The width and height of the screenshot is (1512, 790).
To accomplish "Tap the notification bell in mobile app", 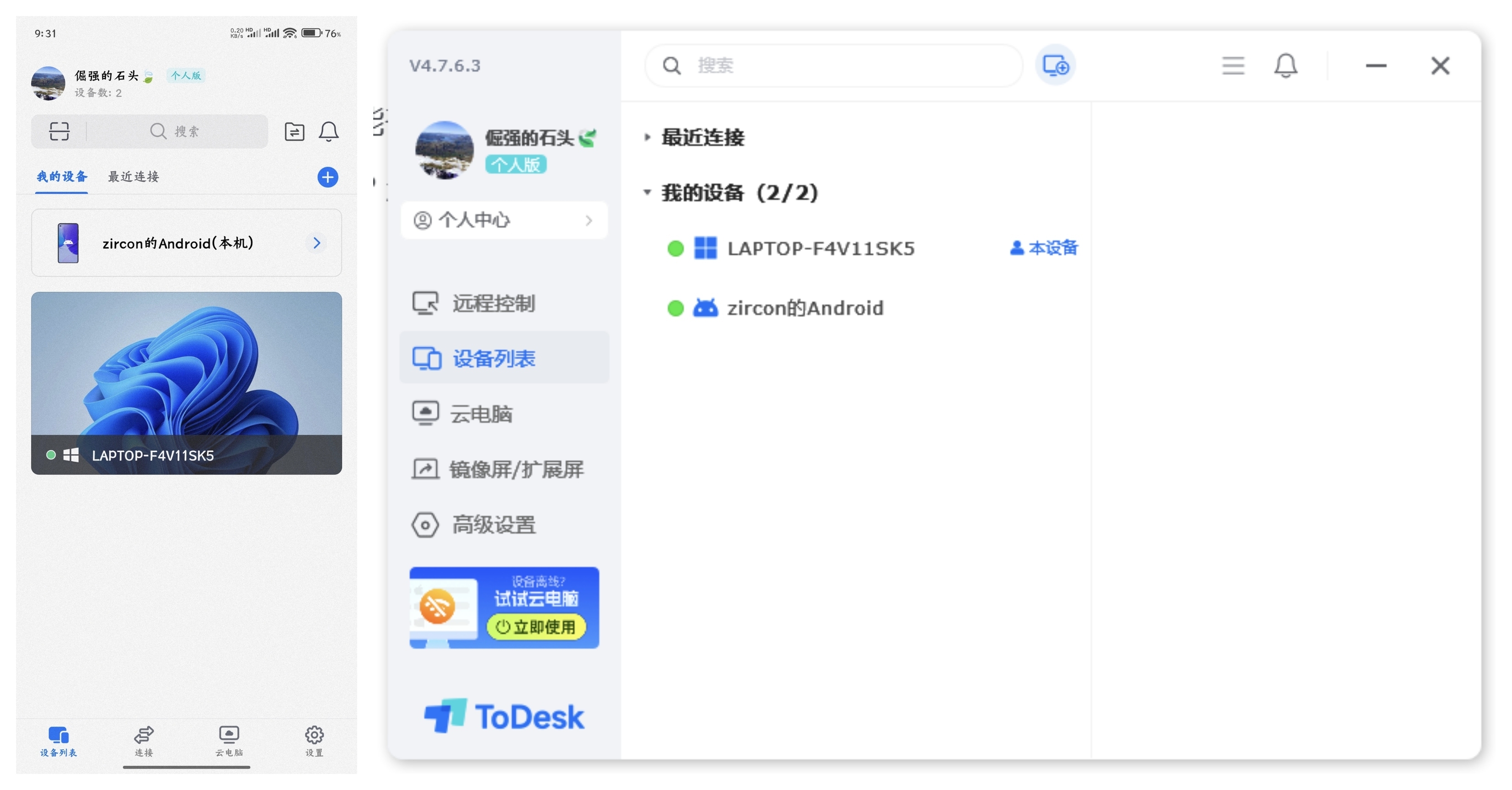I will coord(329,132).
